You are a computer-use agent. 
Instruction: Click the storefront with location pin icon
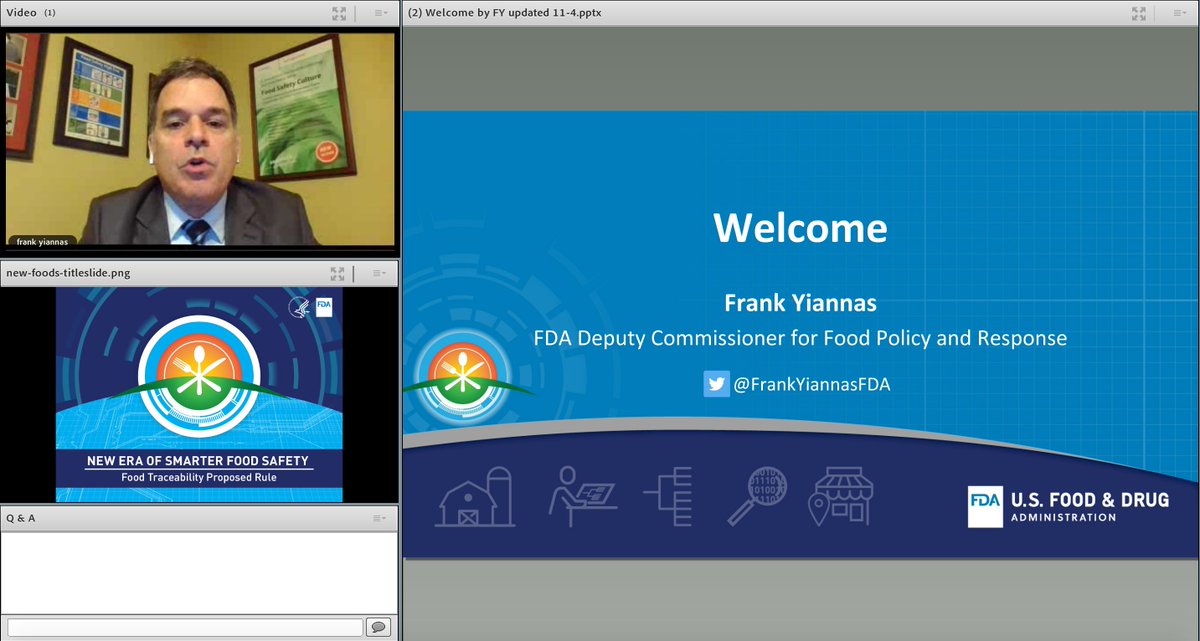tap(841, 497)
